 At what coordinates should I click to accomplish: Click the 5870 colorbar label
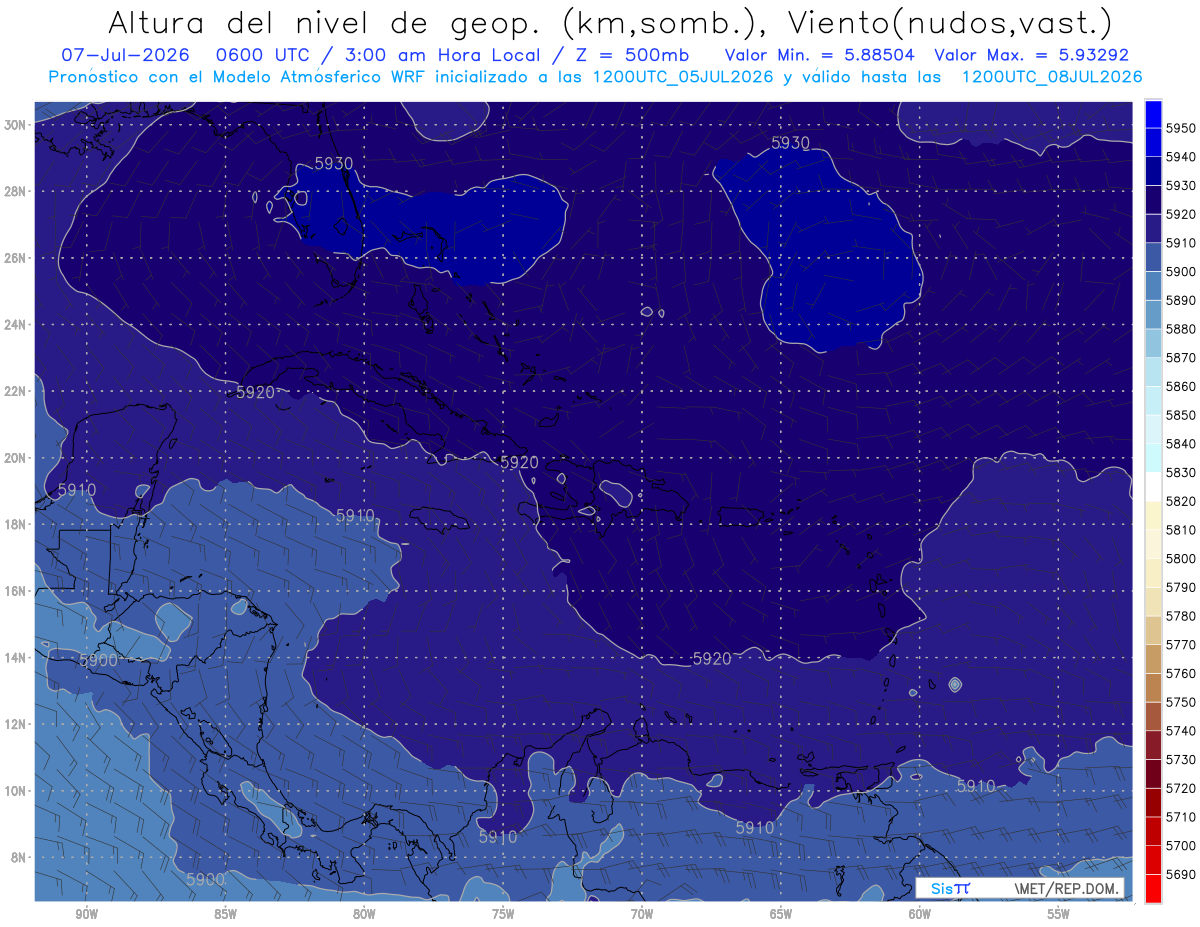pyautogui.click(x=1180, y=358)
